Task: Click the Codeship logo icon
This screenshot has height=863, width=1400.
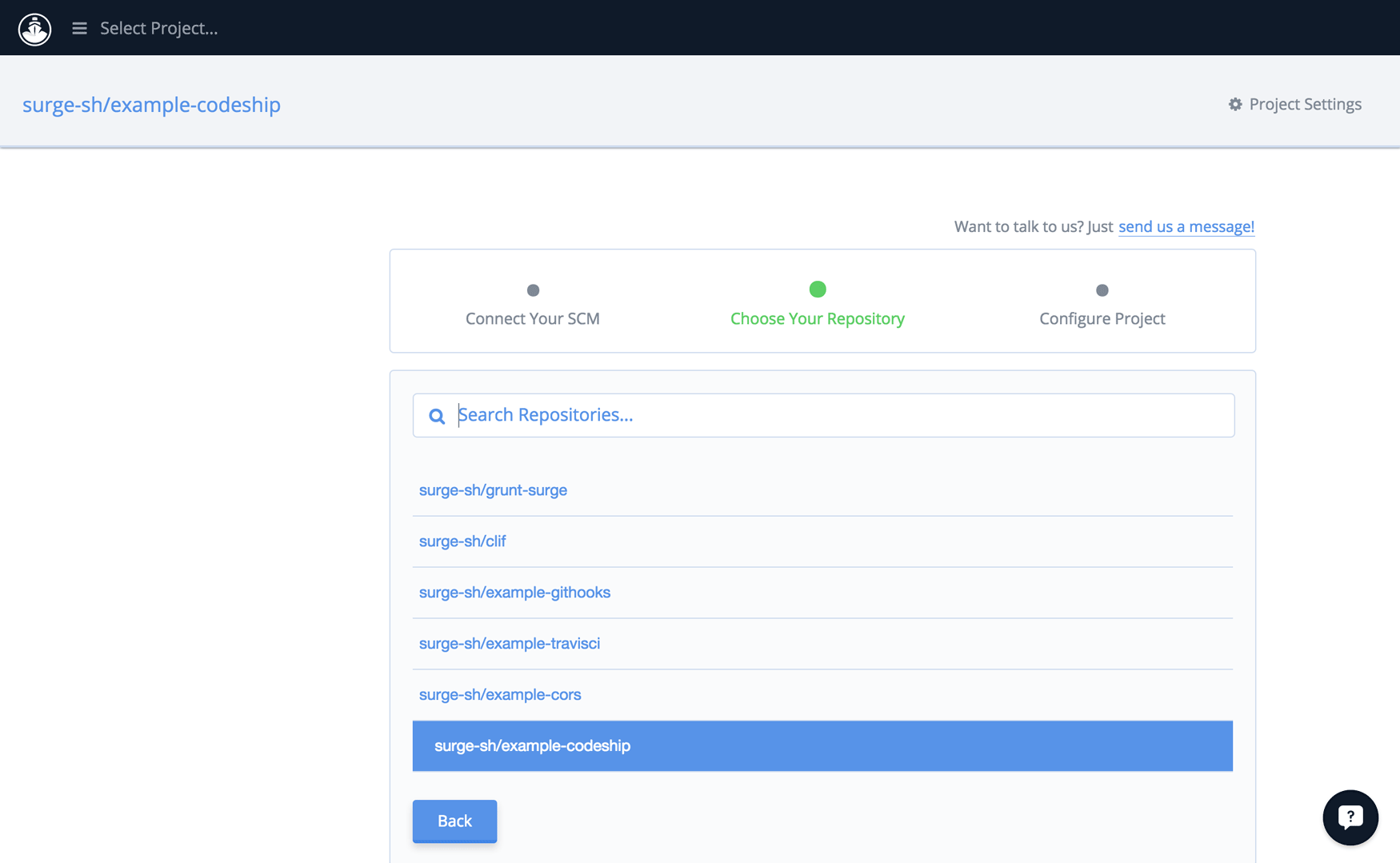Action: pyautogui.click(x=34, y=29)
